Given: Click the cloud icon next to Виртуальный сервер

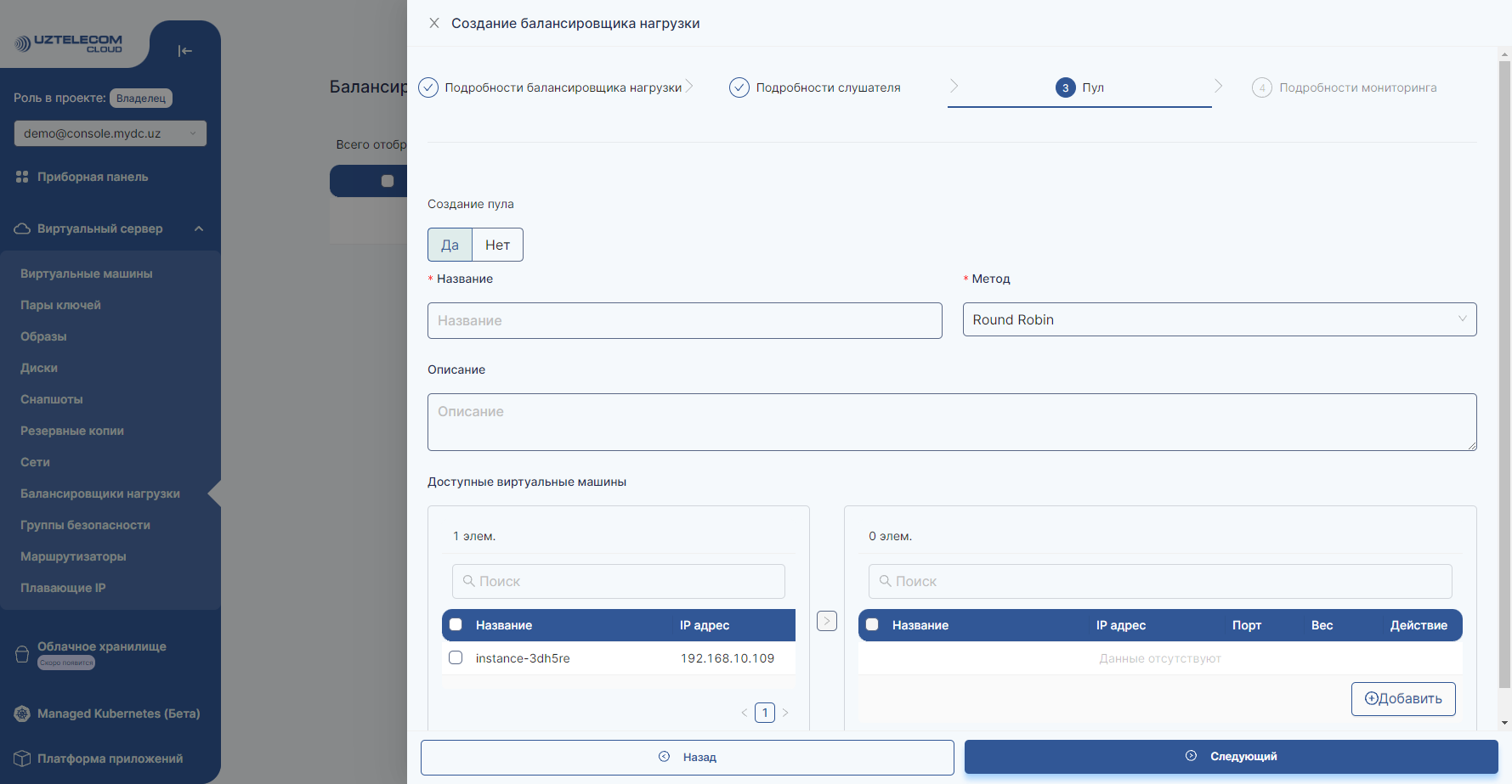Looking at the screenshot, I should (x=20, y=228).
